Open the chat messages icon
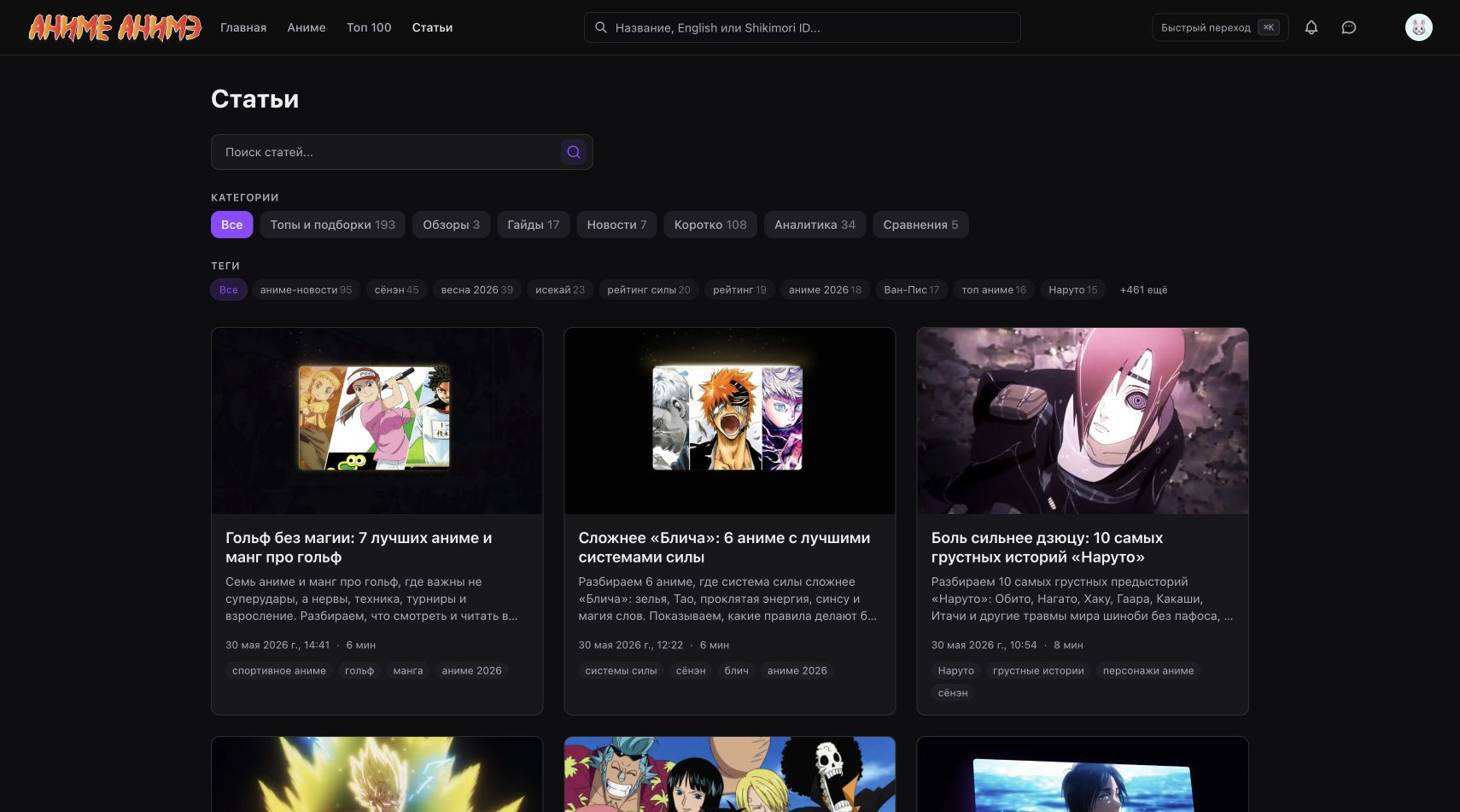This screenshot has width=1460, height=812. (1349, 27)
